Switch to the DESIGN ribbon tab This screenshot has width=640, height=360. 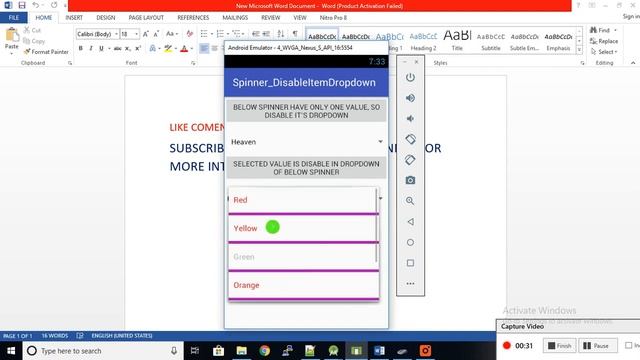pos(106,18)
